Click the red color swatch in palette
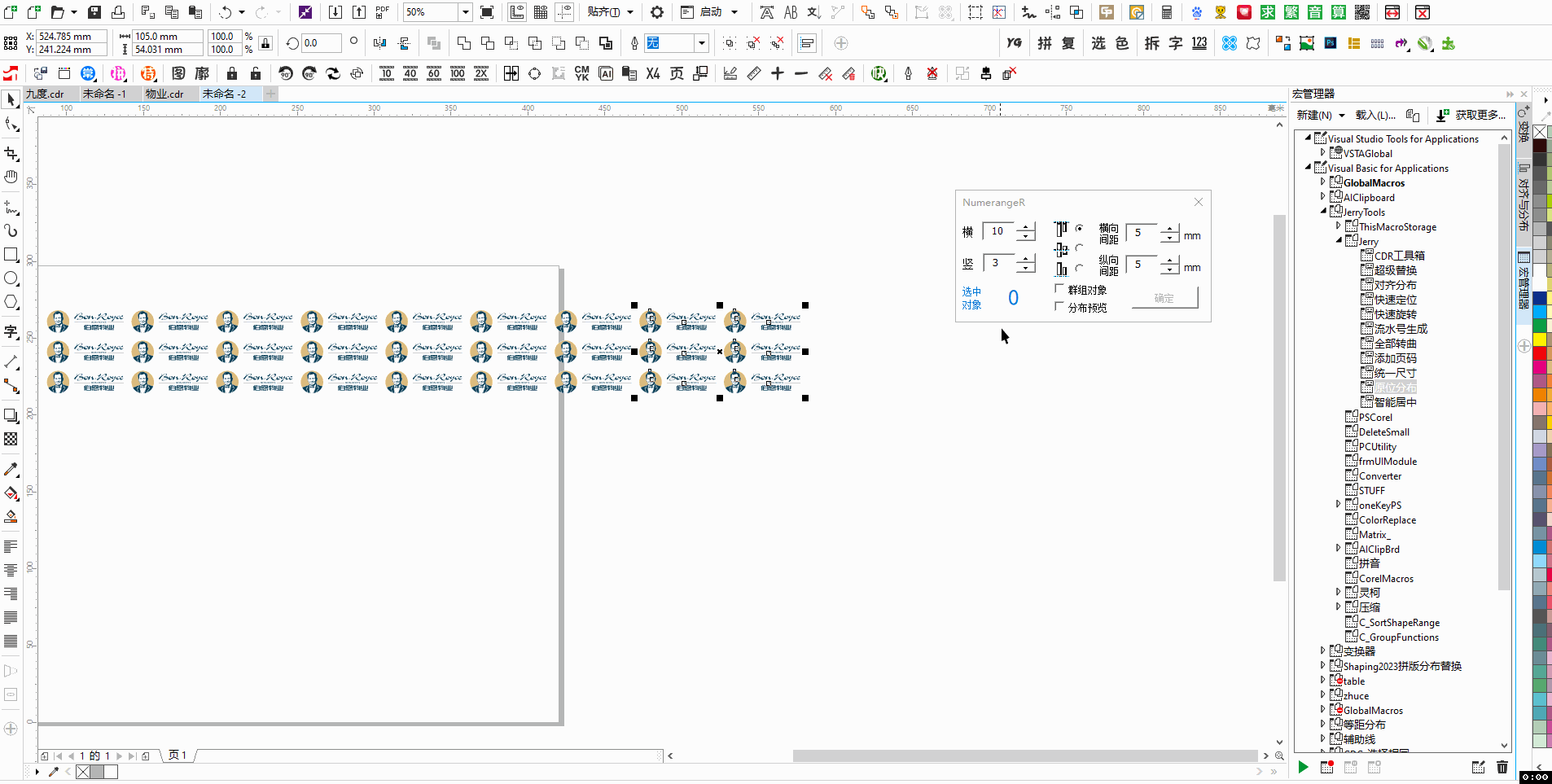The width and height of the screenshot is (1552, 784). click(1540, 353)
